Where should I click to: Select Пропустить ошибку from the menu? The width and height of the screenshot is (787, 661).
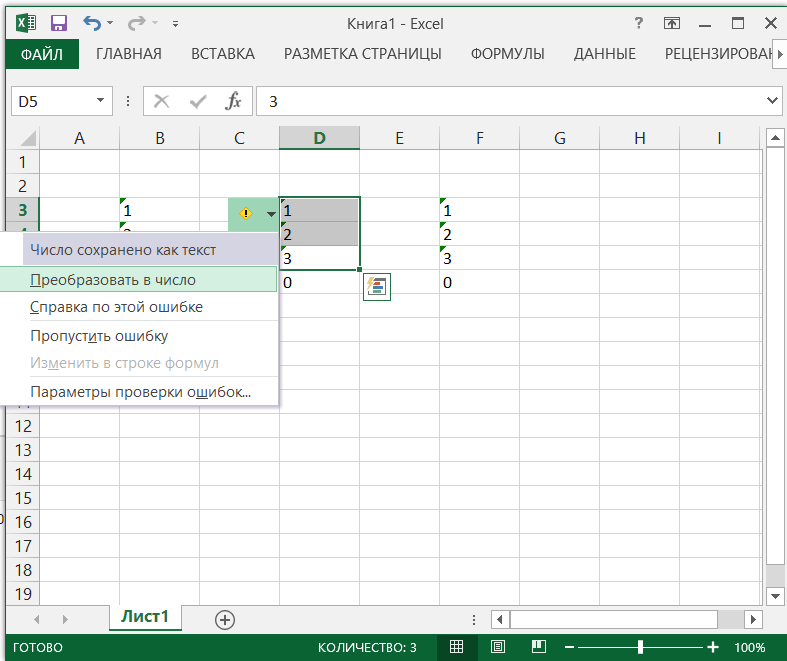pyautogui.click(x=139, y=336)
